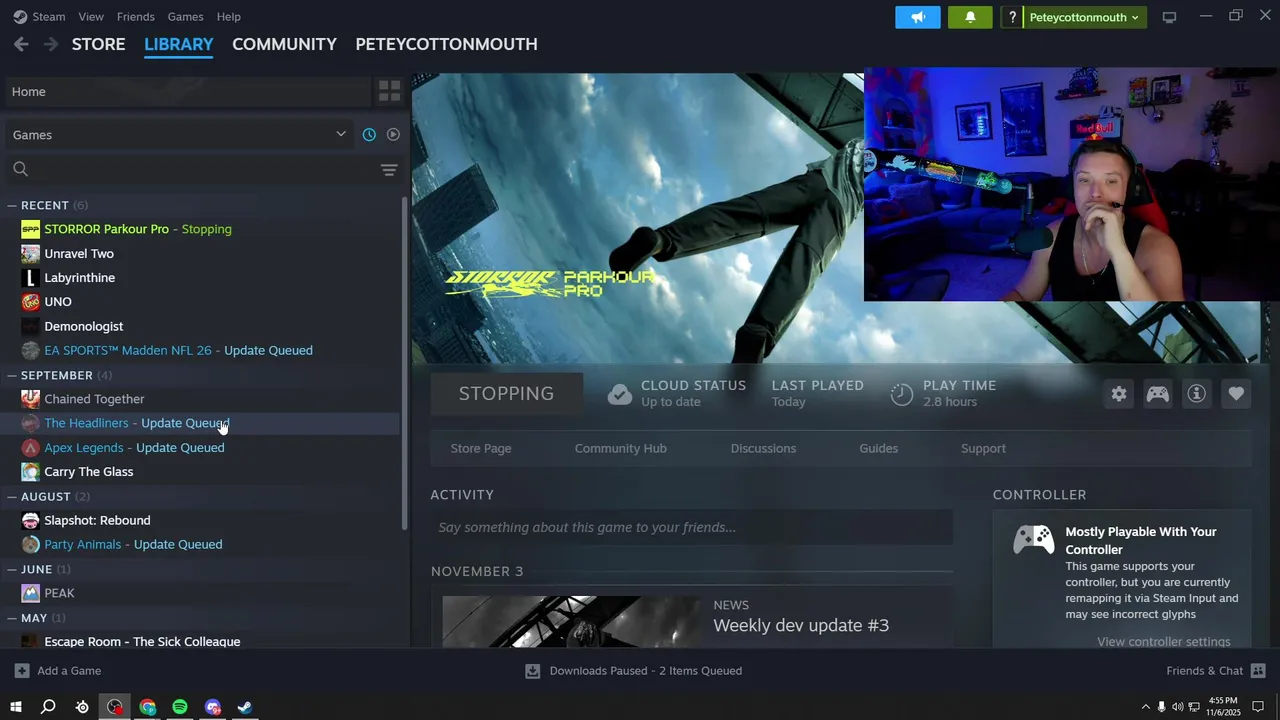Open game settings gear icon
This screenshot has height=720, width=1280.
[1119, 394]
